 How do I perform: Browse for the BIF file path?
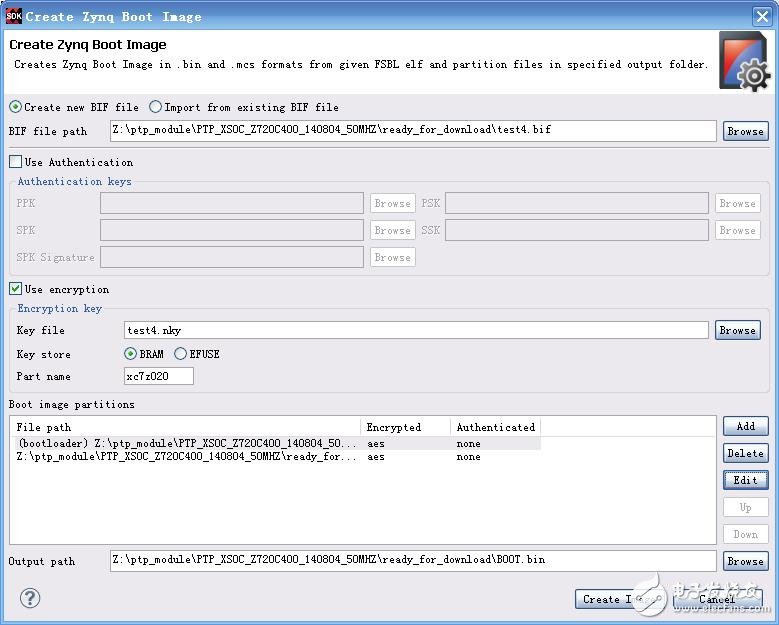[745, 131]
